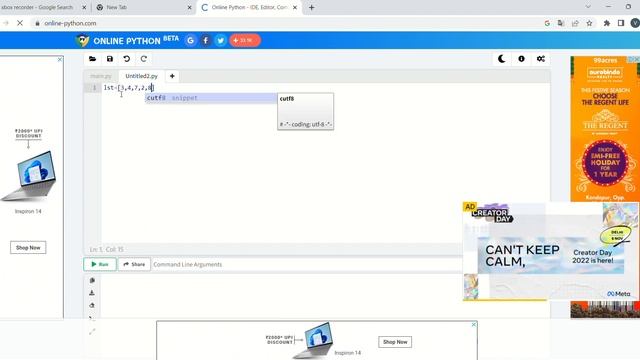640x360 pixels.
Task: Toggle dark mode with the moon icon
Action: point(502,59)
